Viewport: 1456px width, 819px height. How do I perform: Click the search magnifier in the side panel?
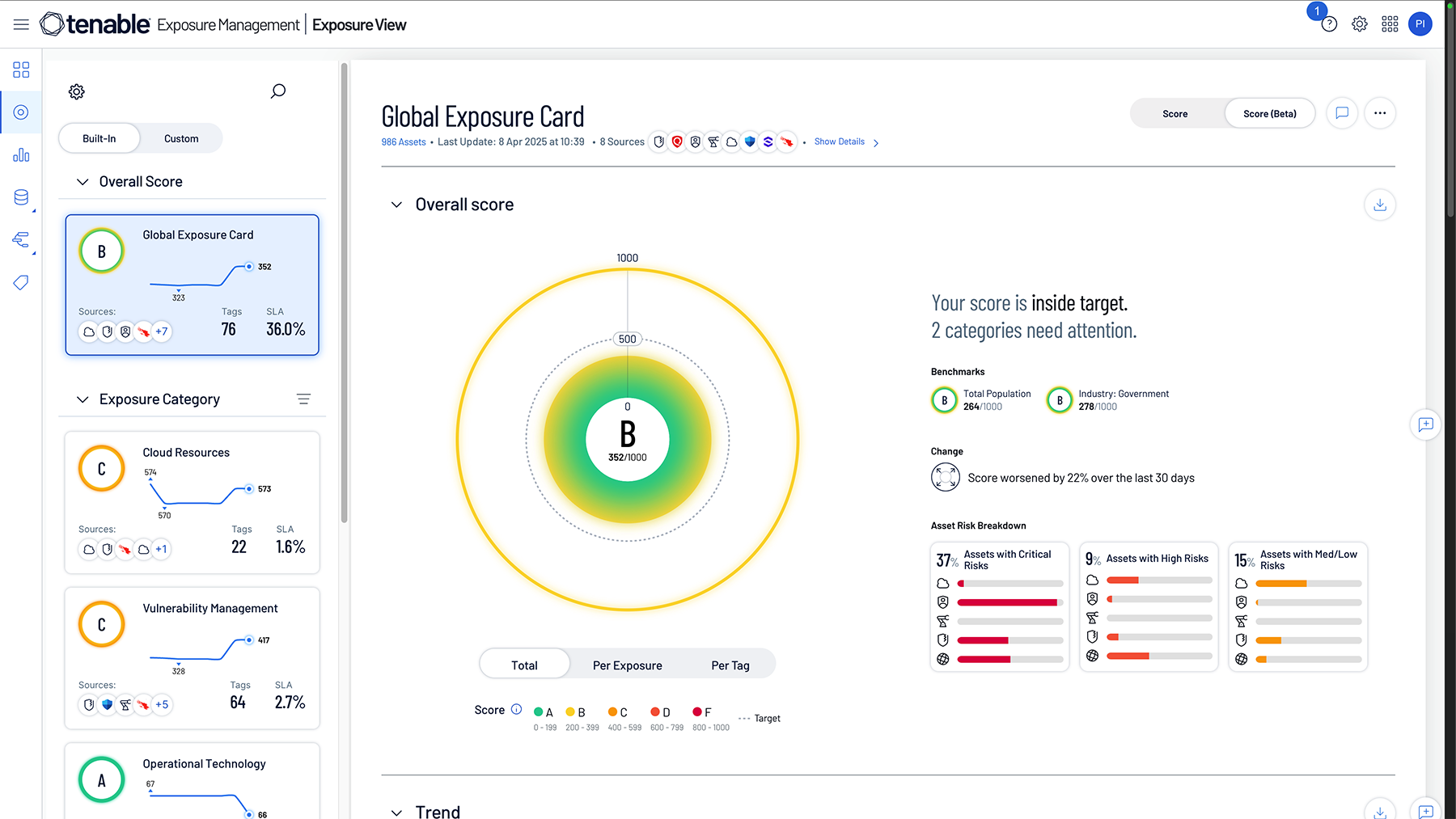coord(277,91)
